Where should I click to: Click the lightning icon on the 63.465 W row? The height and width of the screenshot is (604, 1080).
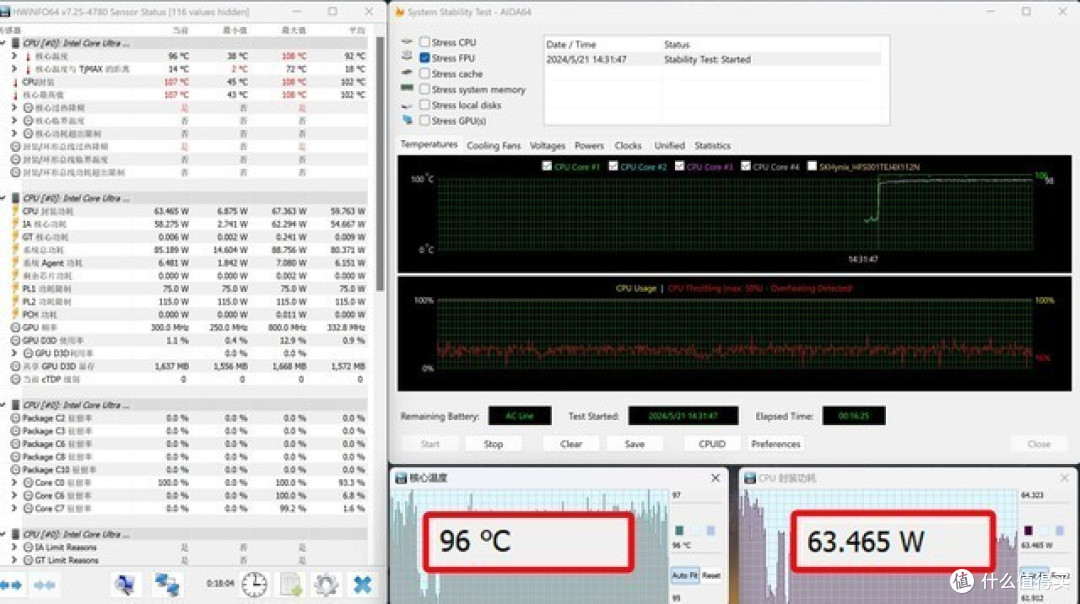point(15,211)
